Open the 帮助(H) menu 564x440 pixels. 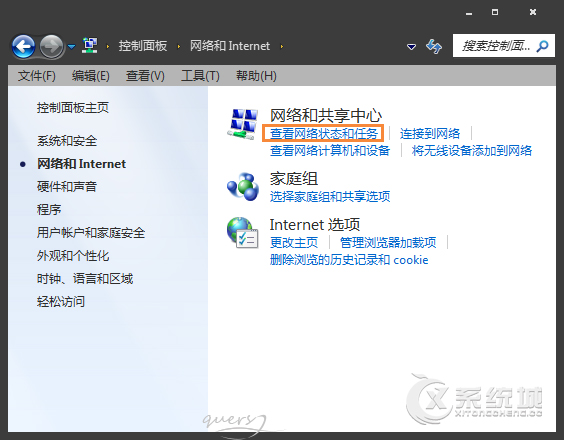click(x=256, y=76)
